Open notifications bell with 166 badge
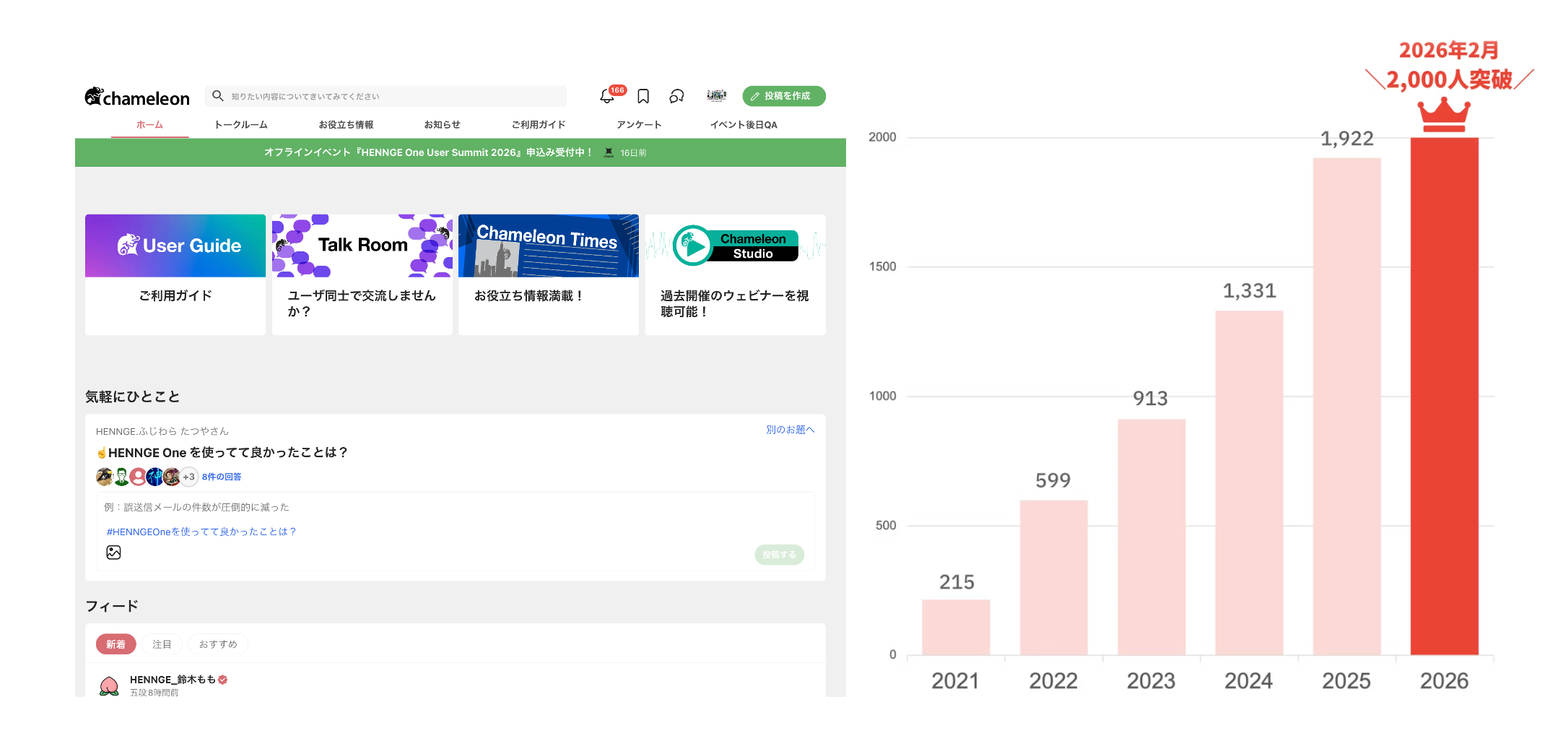The width and height of the screenshot is (1568, 754). click(x=607, y=96)
